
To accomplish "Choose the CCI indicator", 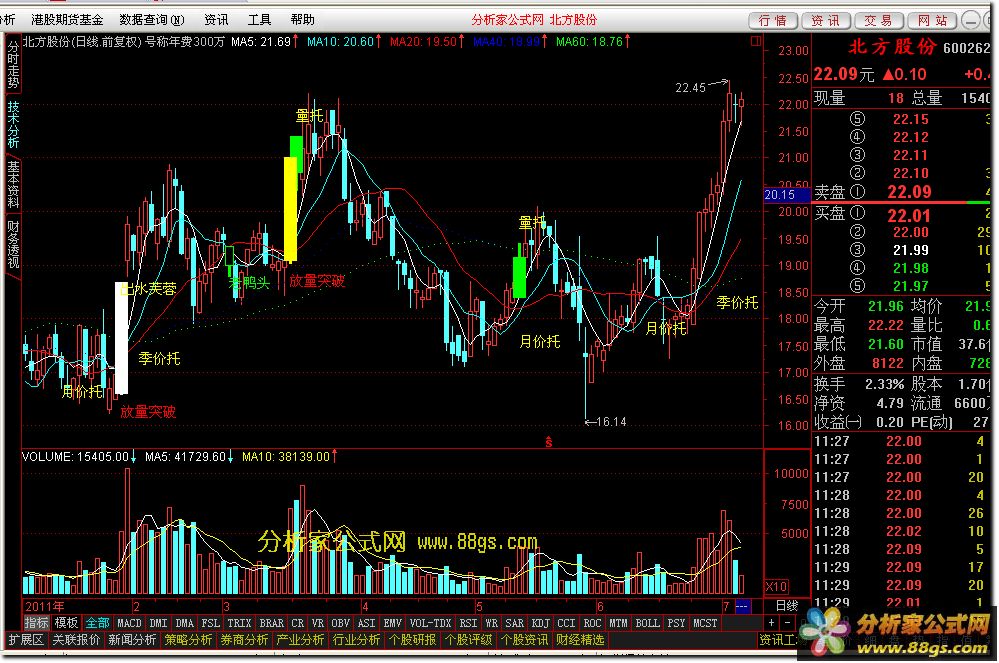I will point(566,623).
